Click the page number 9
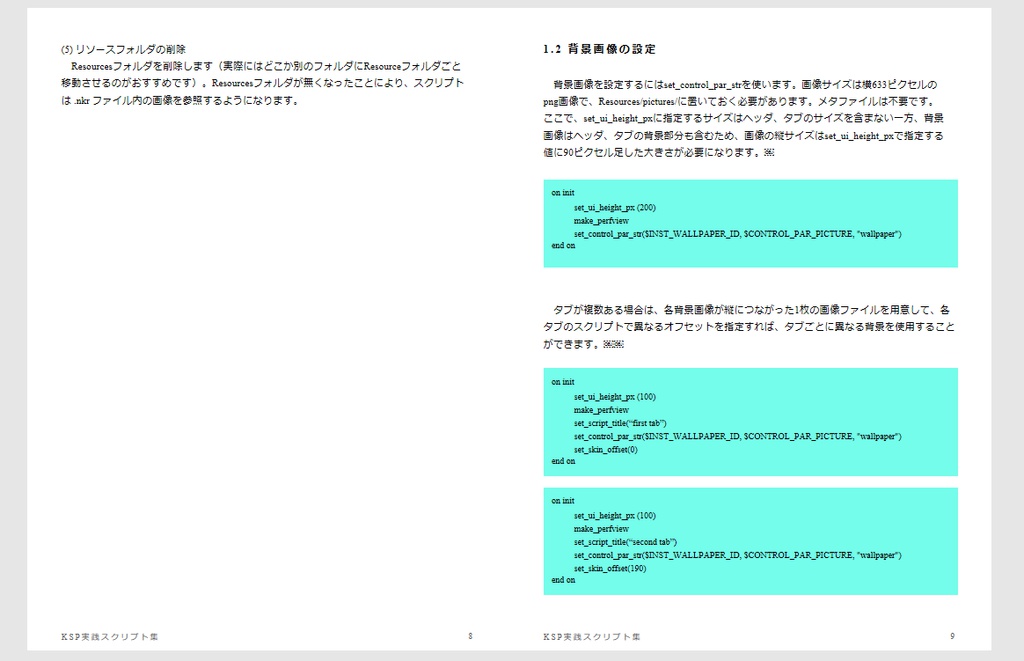The height and width of the screenshot is (661, 1024). click(951, 635)
